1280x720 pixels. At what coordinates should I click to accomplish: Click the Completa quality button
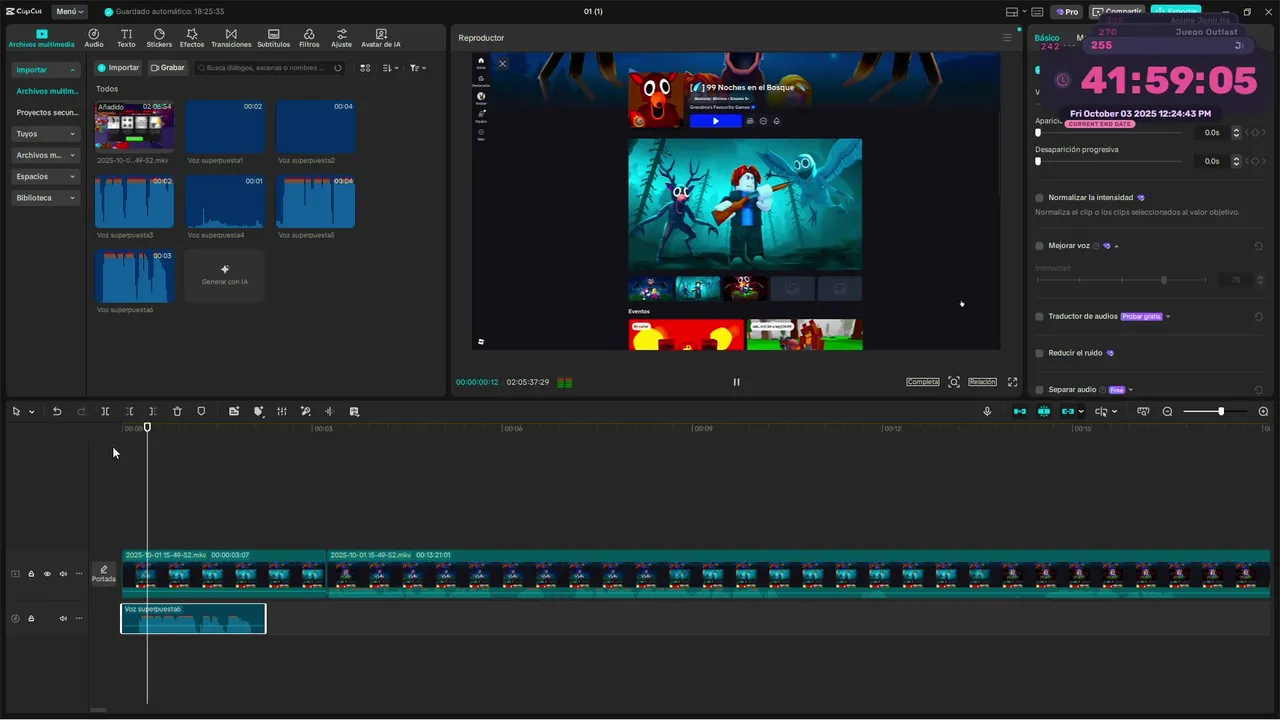click(923, 382)
